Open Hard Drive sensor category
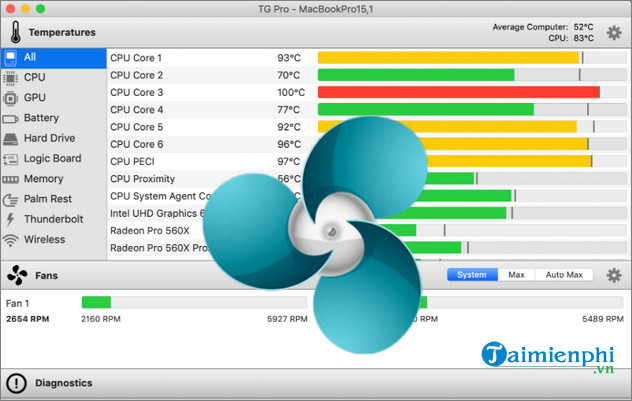Viewport: 632px width, 401px height. tap(49, 138)
